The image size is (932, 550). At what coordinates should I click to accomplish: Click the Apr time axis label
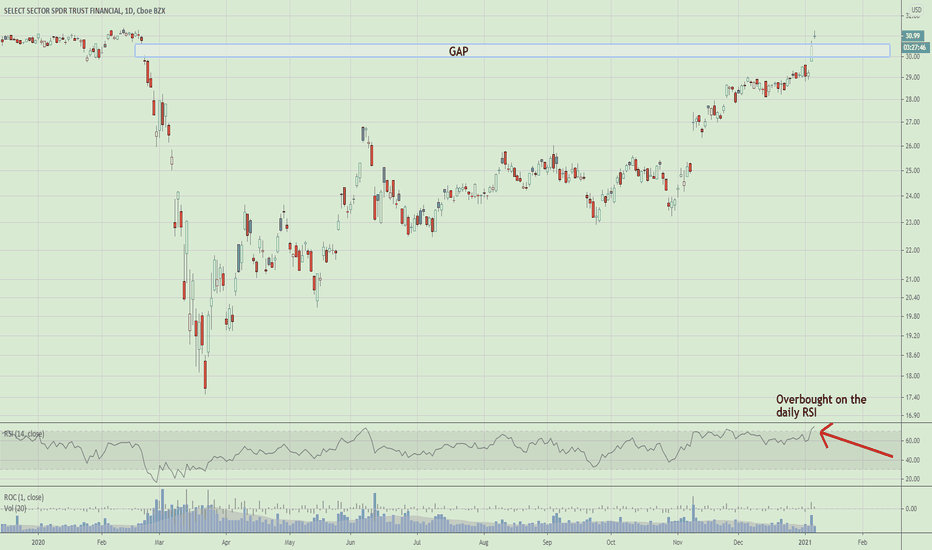pyautogui.click(x=226, y=542)
